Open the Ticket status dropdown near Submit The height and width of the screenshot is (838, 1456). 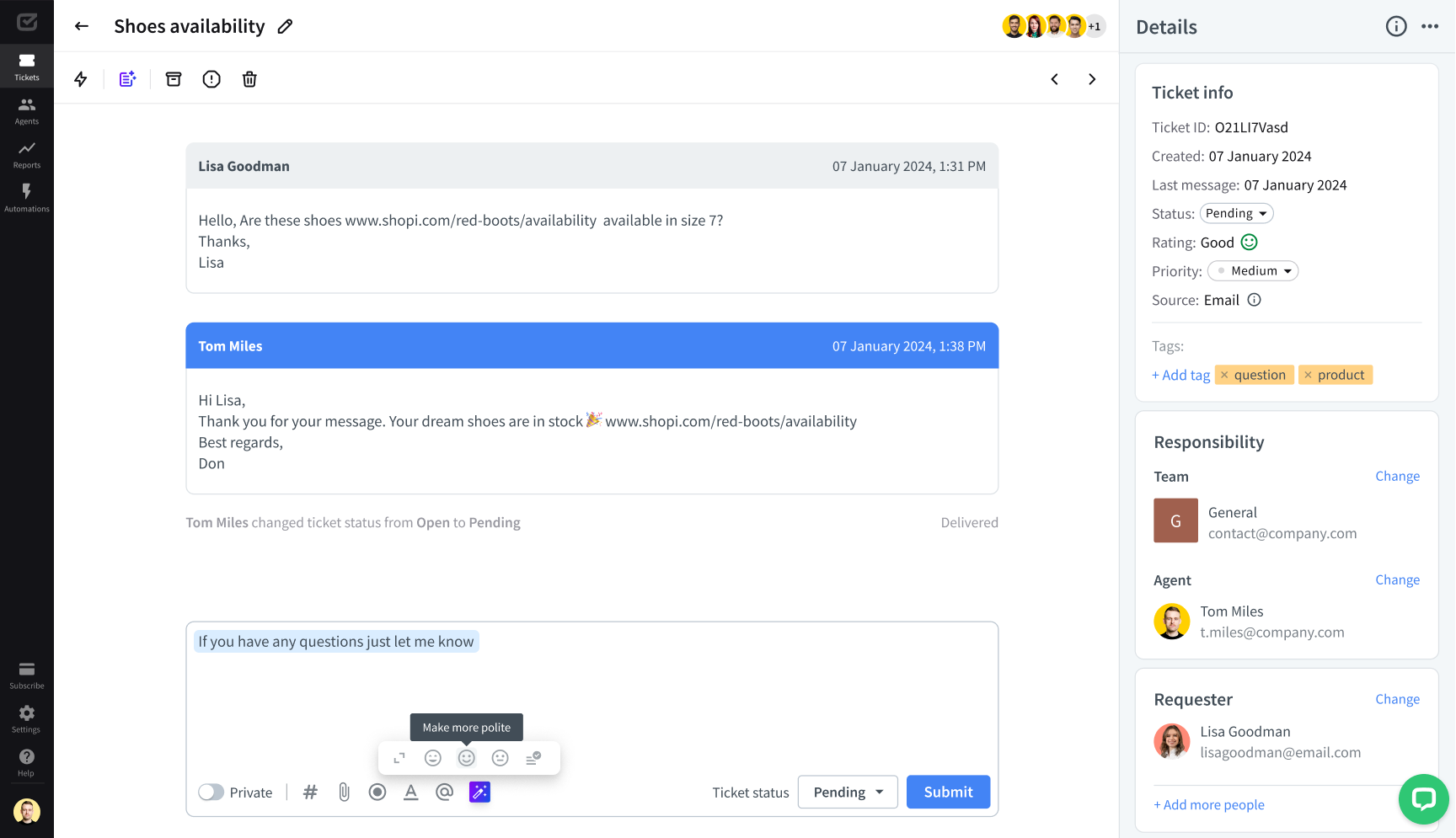pos(848,792)
